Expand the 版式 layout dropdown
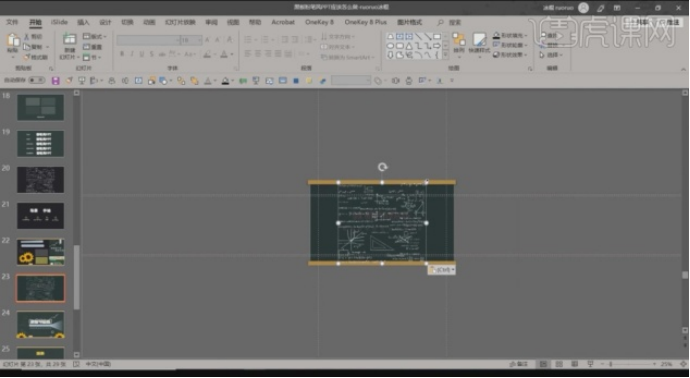Viewport: 690px width, 378px height. click(x=95, y=37)
